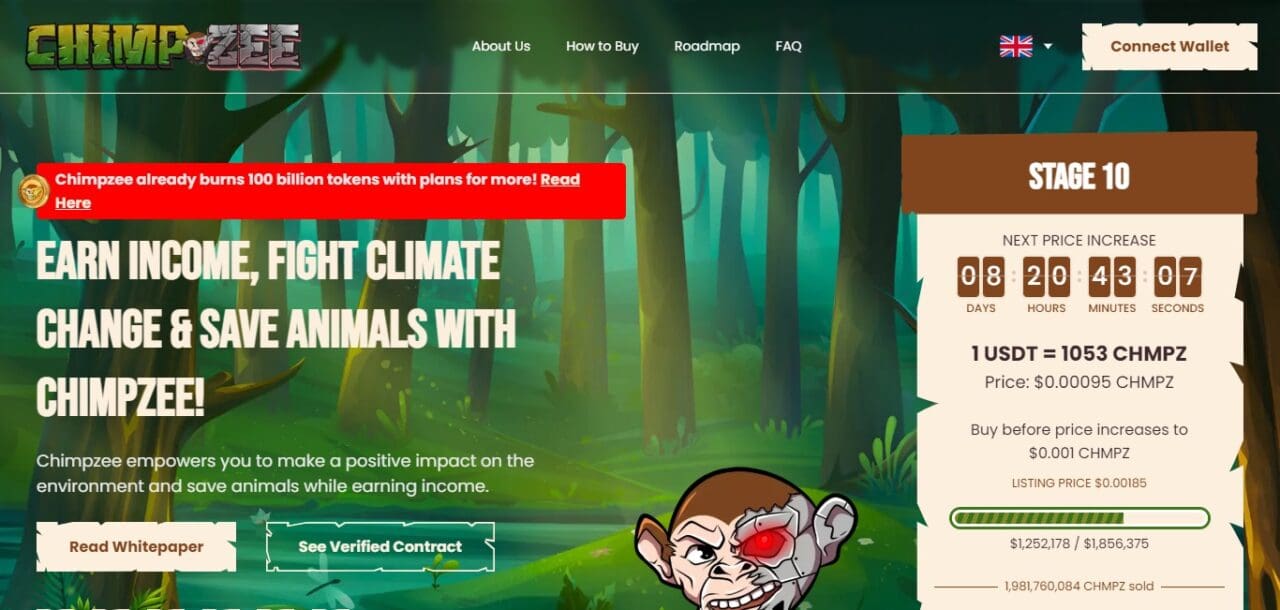Click the gold coin icon on red banner
The width and height of the screenshot is (1280, 610).
tap(35, 190)
